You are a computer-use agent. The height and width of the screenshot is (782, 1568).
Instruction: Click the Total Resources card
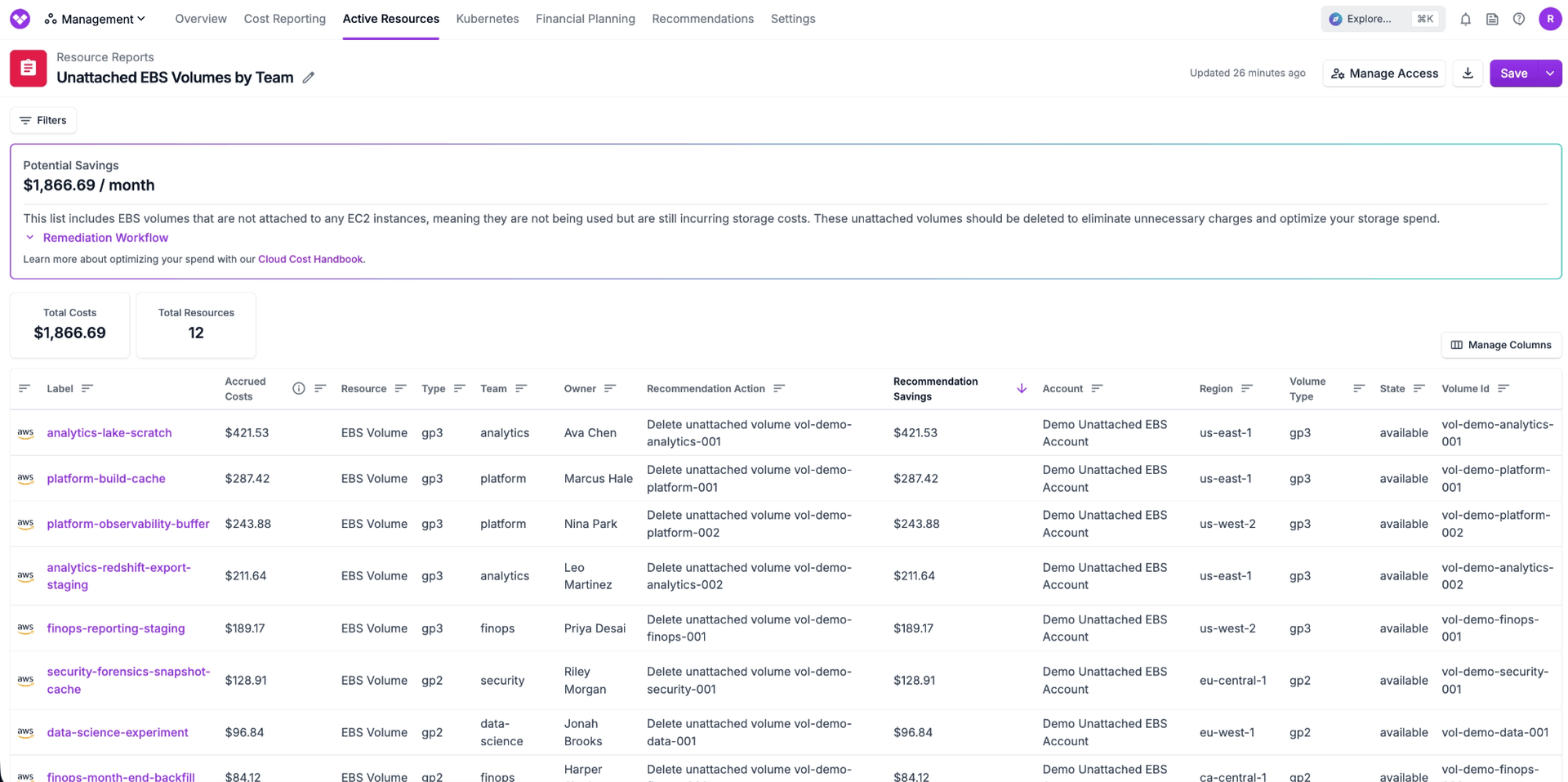(196, 325)
